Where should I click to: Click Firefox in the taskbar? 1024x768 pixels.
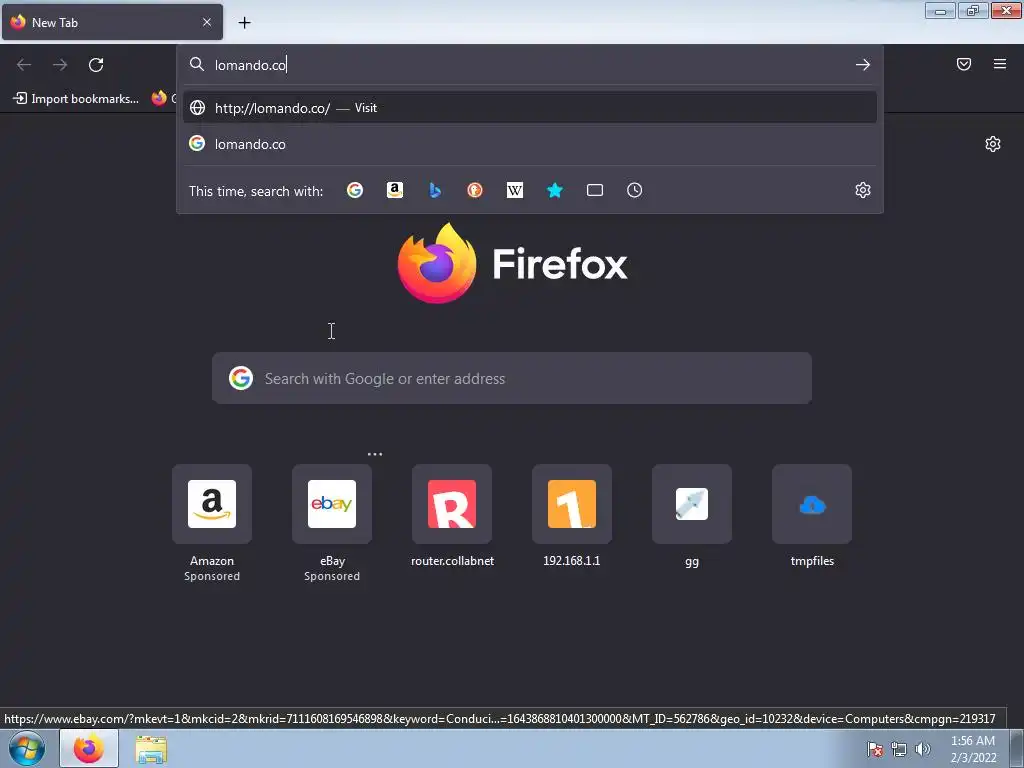pyautogui.click(x=89, y=748)
